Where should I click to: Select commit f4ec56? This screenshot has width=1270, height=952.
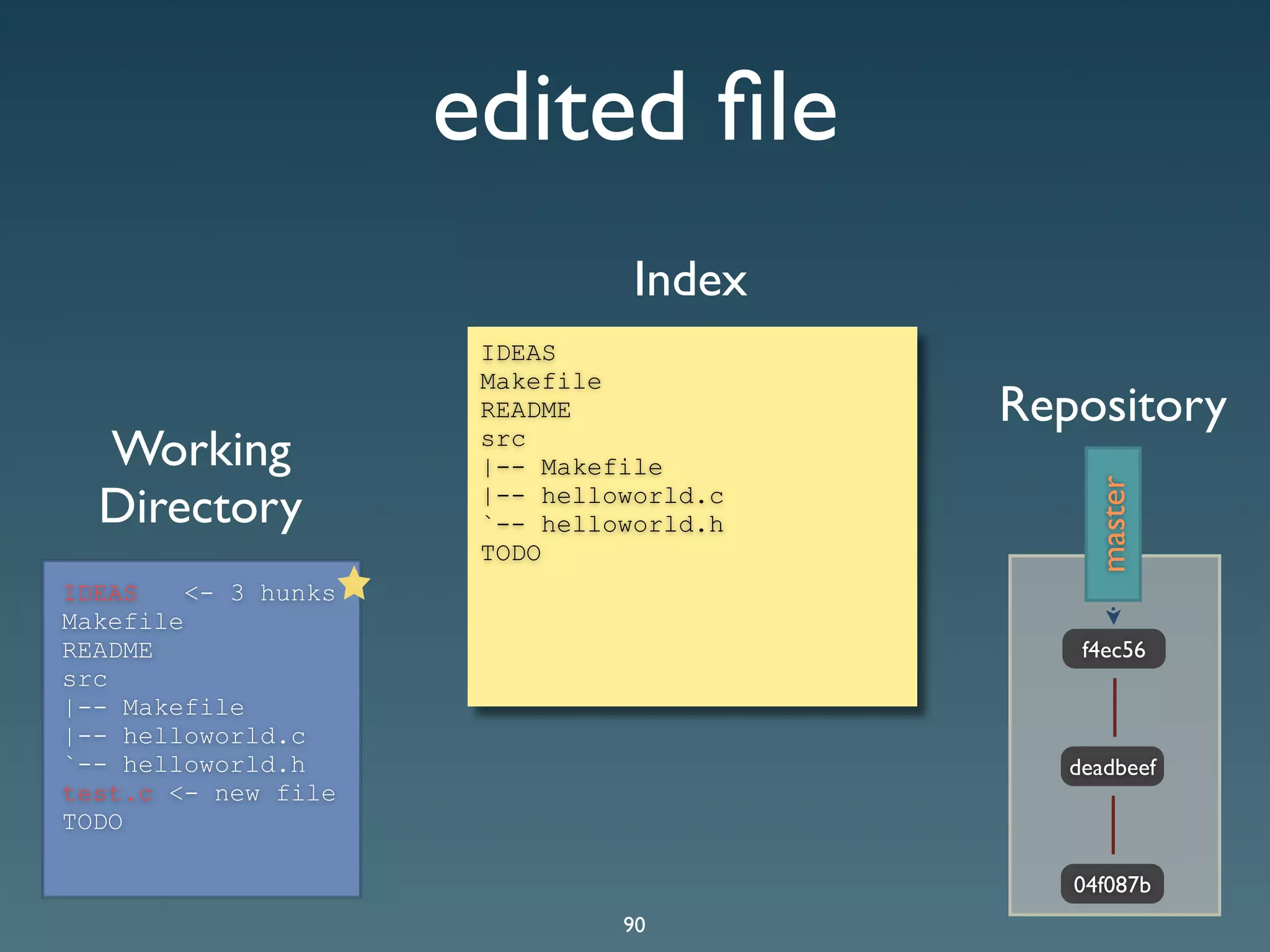click(1114, 649)
